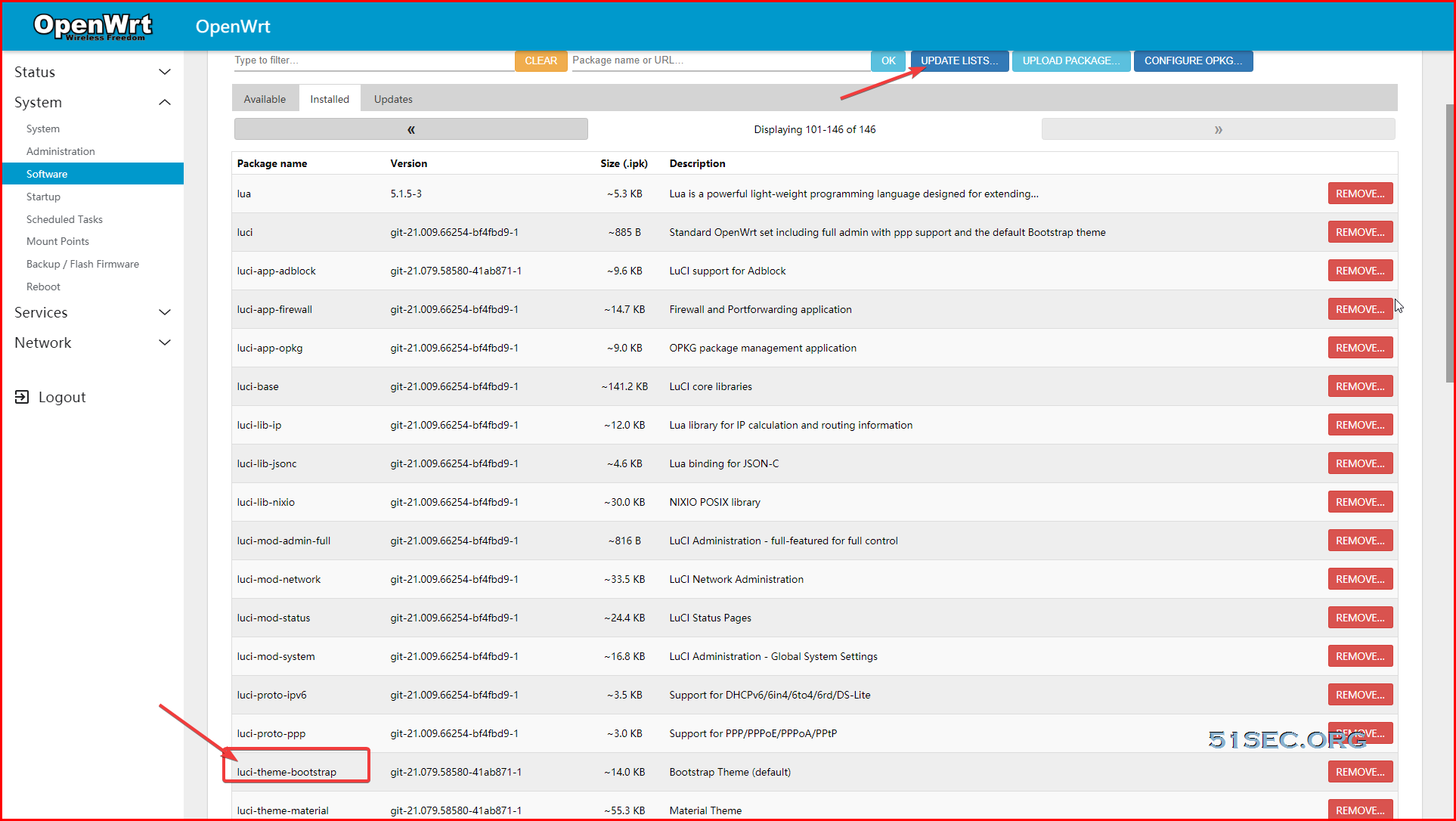This screenshot has width=1456, height=821.
Task: Expand the Network menu chevron
Action: (165, 342)
